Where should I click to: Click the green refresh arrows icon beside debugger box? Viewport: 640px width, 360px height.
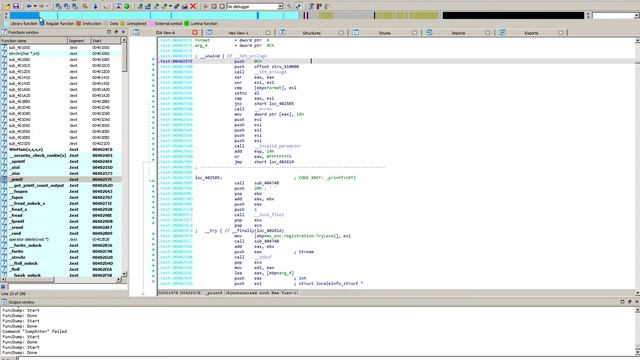pyautogui.click(x=298, y=6)
